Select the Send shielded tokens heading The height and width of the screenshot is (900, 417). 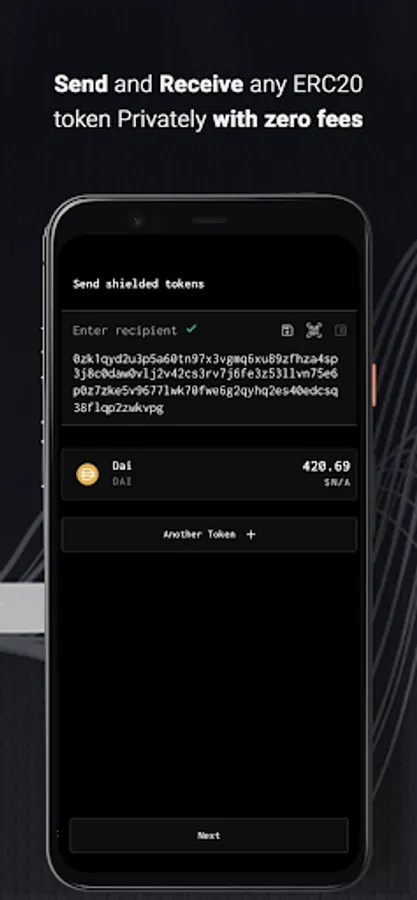tap(138, 284)
